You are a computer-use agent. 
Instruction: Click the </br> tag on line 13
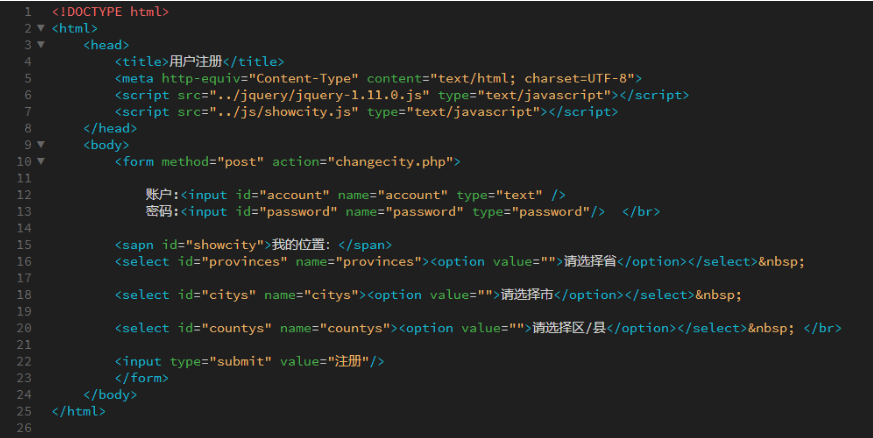[x=641, y=211]
